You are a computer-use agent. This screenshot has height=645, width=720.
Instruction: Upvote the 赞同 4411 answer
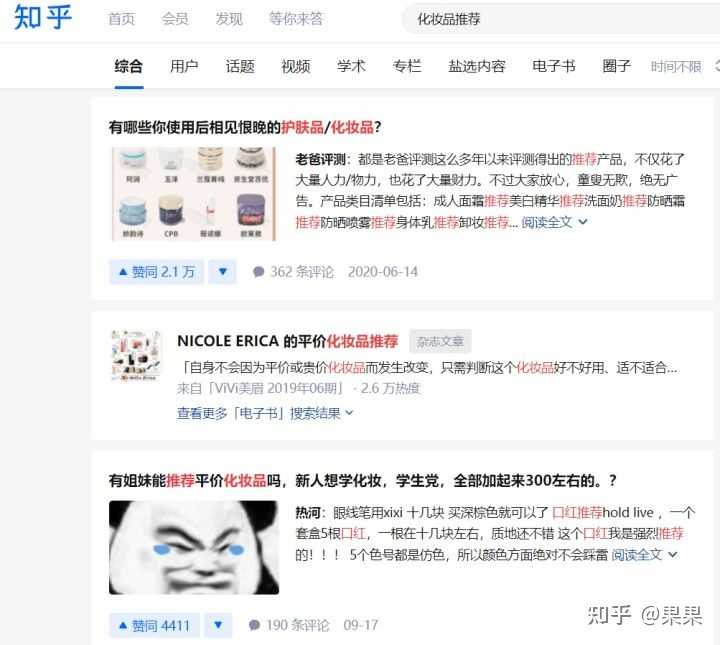154,625
